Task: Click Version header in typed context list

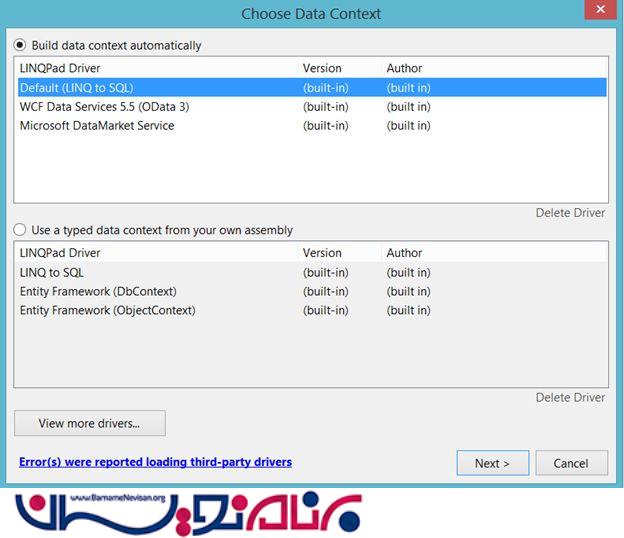Action: coord(322,253)
